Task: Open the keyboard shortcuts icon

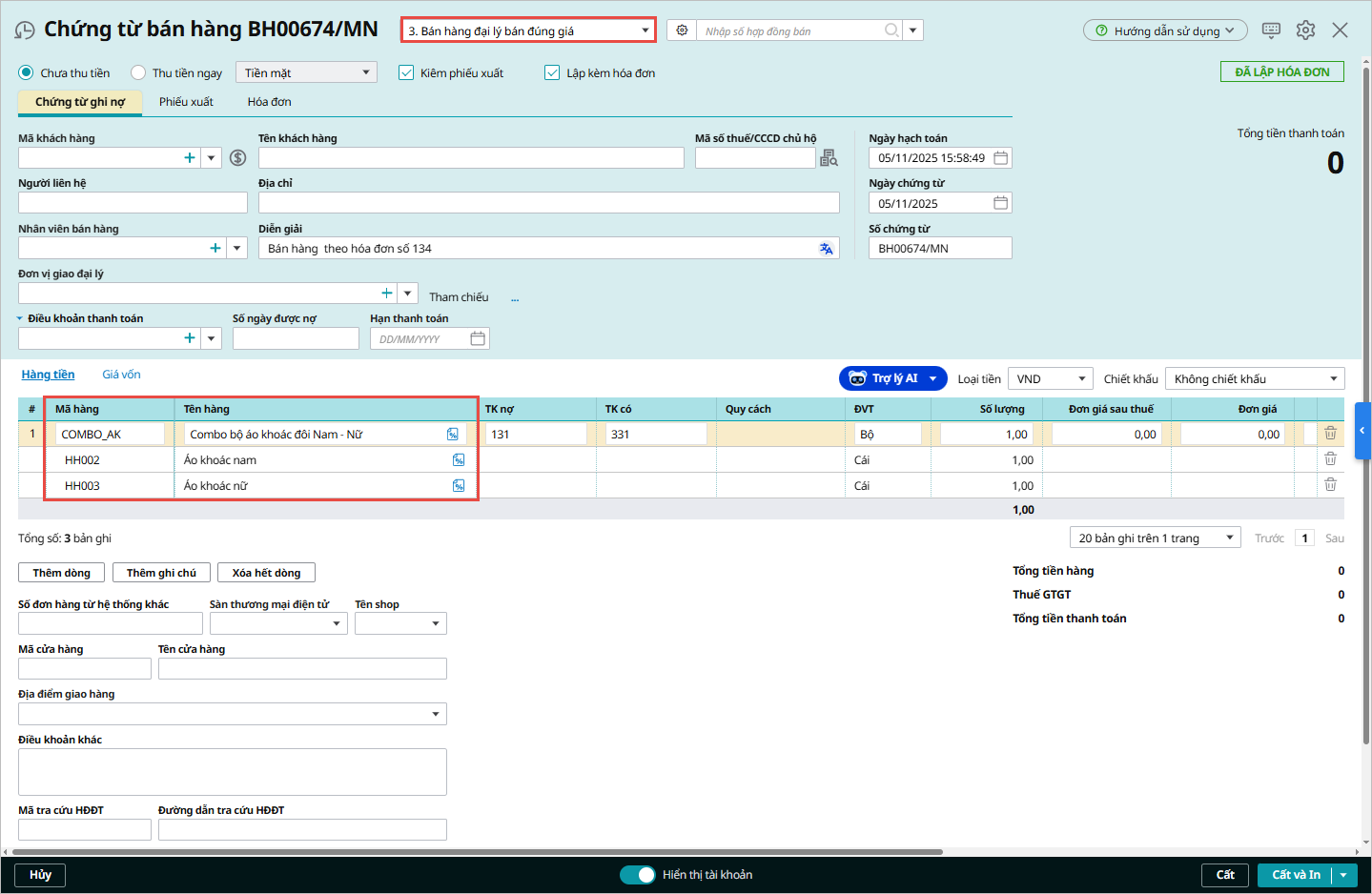Action: 1271,30
